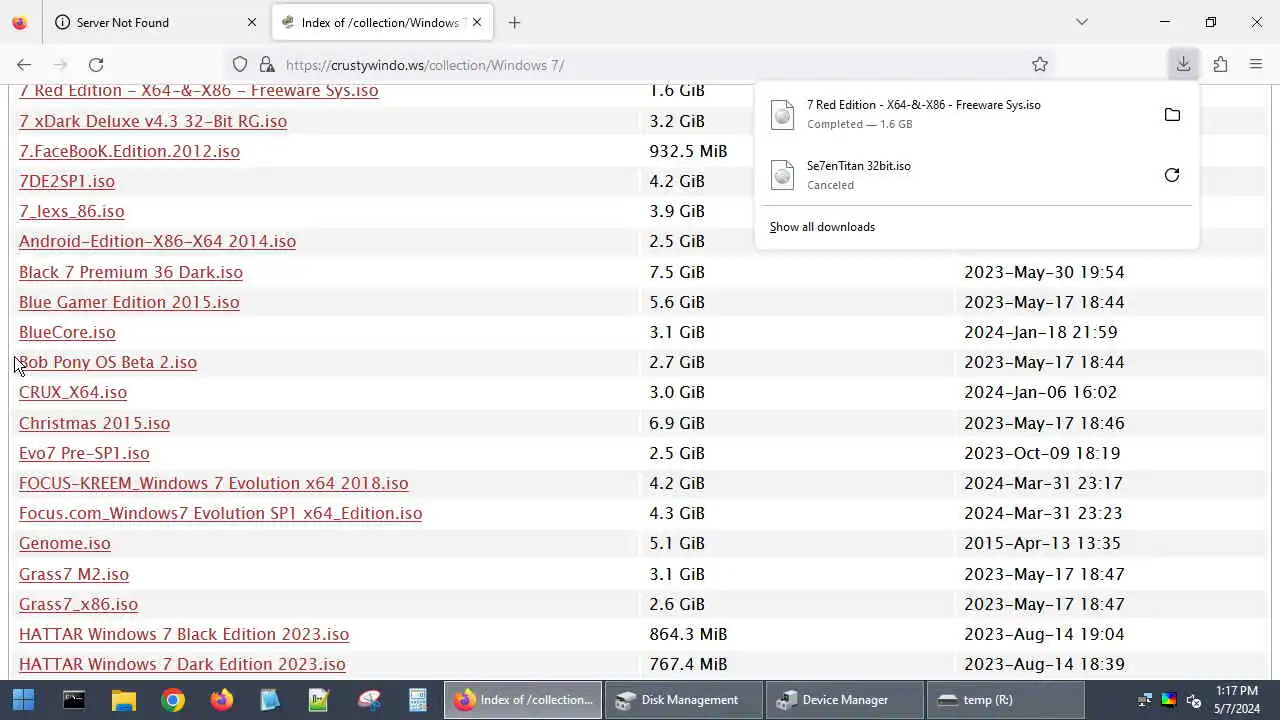The image size is (1280, 720).
Task: Click FOCUS-KREEM_Windows 7 Evolution x64 2018.iso
Action: tap(214, 483)
